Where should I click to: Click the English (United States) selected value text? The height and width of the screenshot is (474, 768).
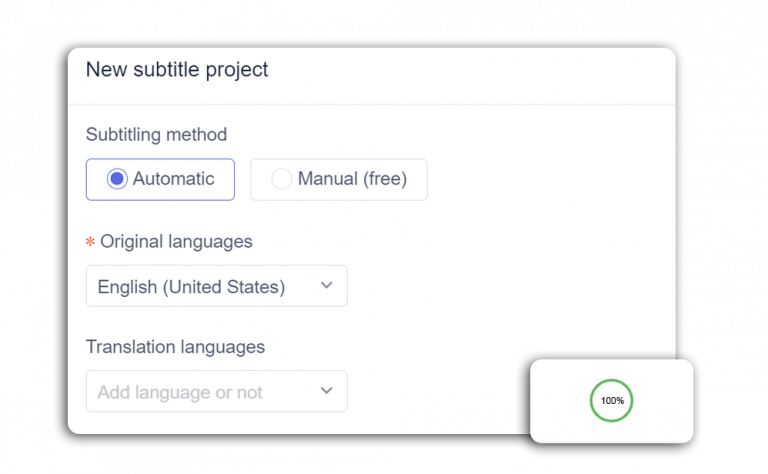click(191, 287)
